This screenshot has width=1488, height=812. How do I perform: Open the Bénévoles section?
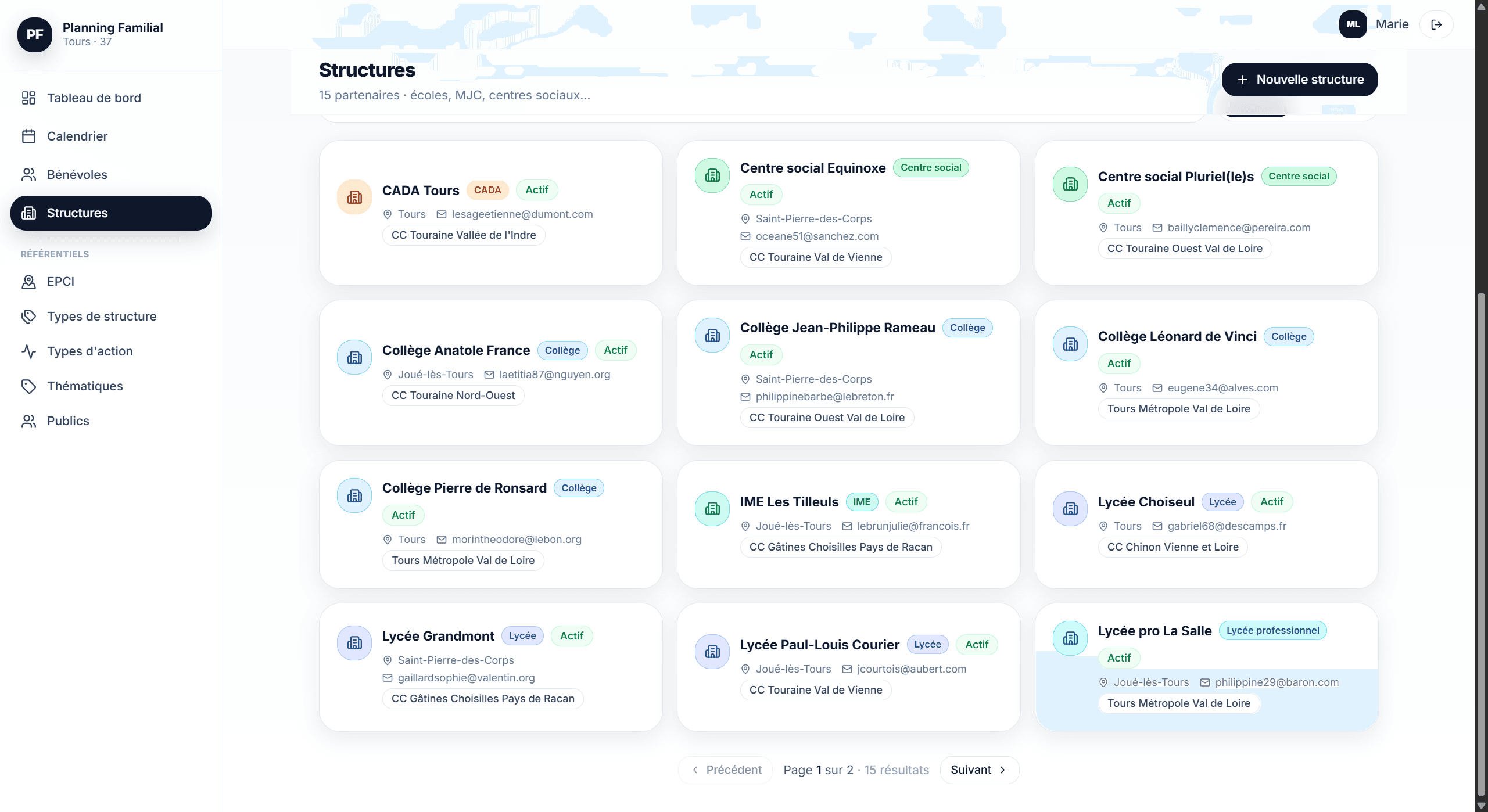click(111, 174)
